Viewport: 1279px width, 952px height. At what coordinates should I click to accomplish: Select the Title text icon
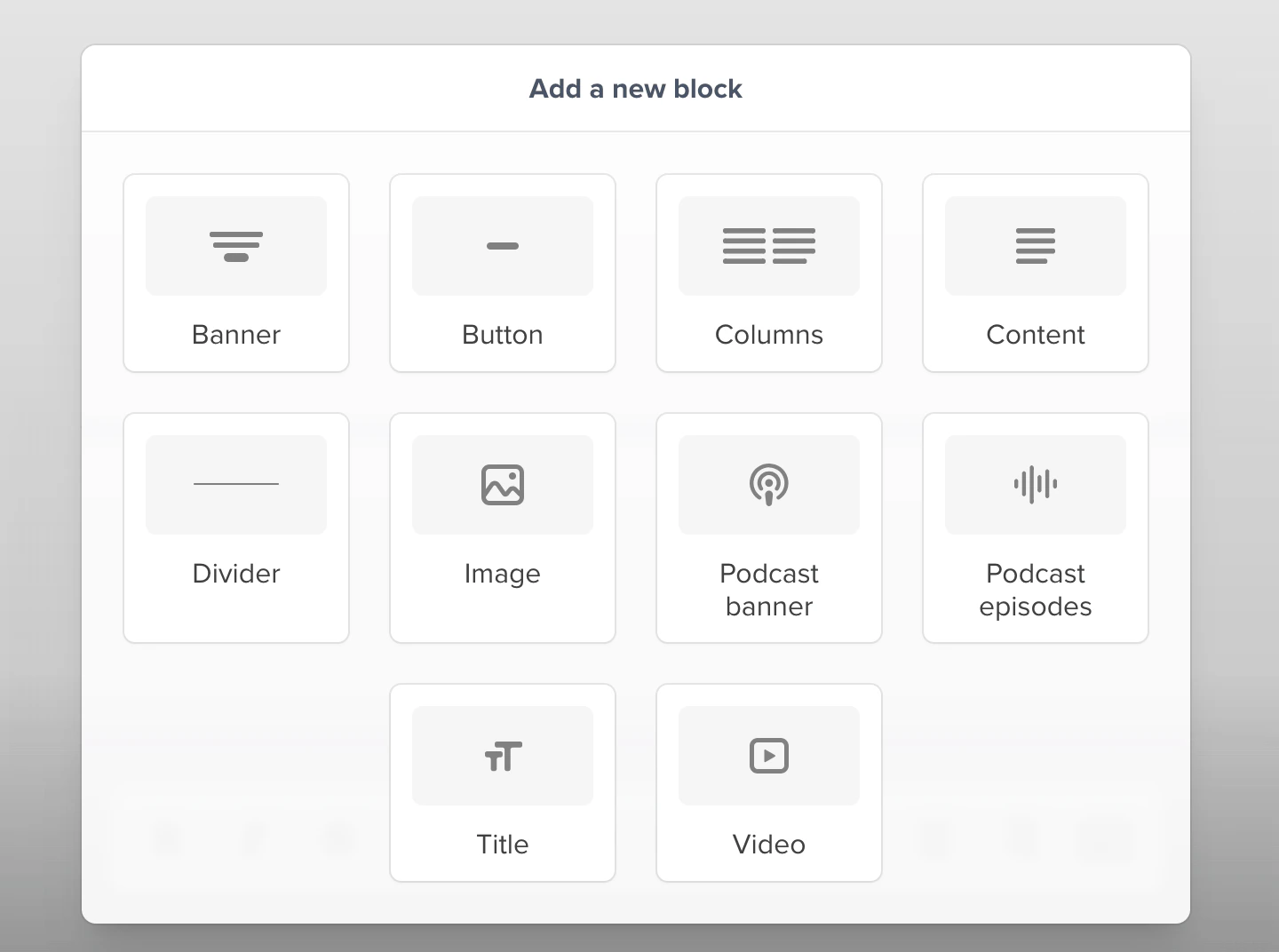(502, 756)
